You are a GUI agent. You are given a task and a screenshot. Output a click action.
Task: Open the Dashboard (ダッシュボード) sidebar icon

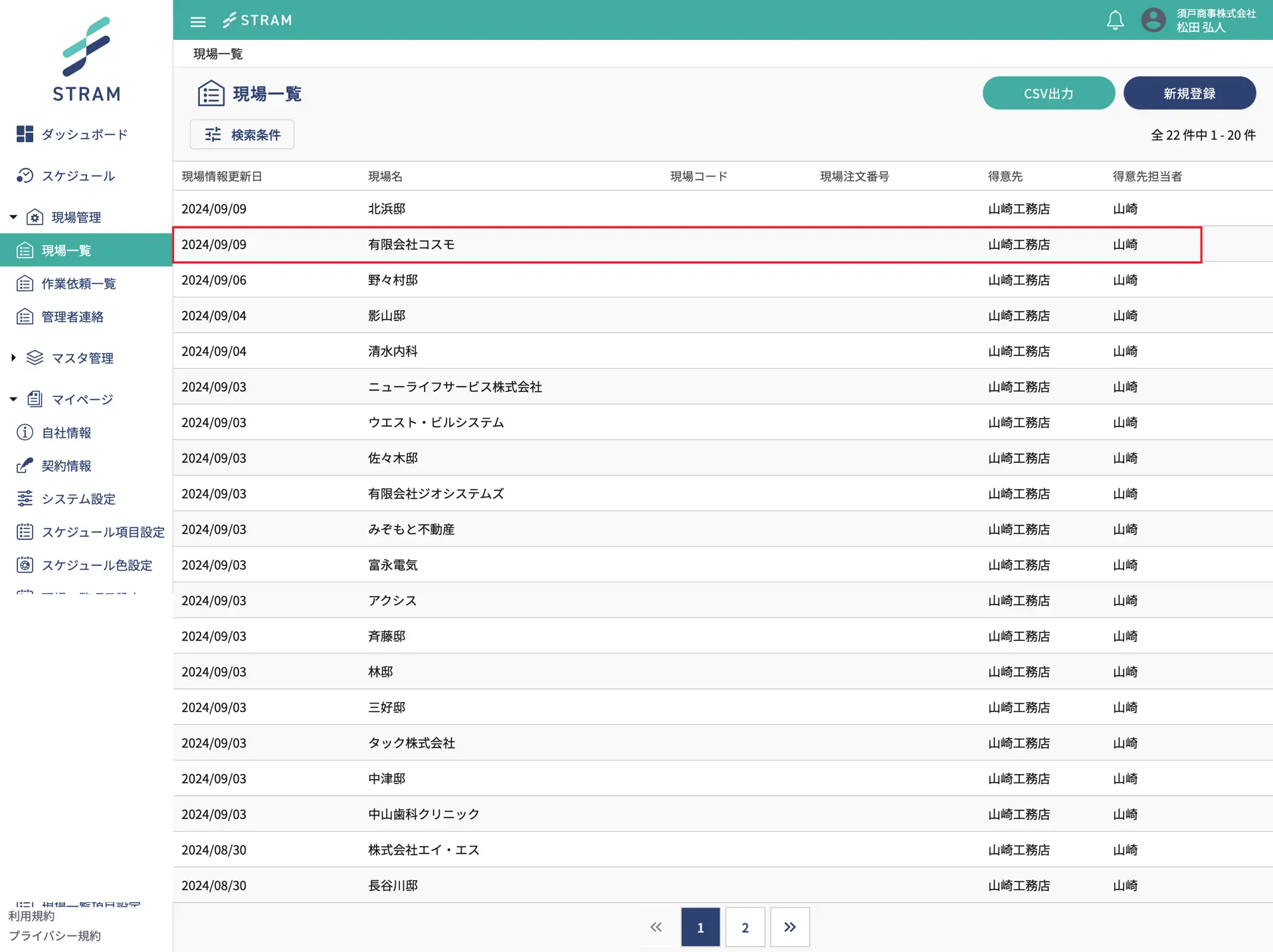(x=25, y=134)
